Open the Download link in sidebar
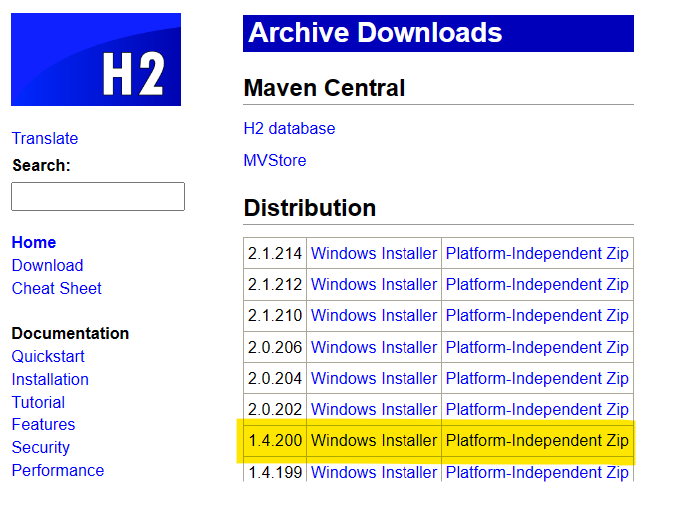Image resolution: width=678 pixels, height=509 pixels. [48, 265]
